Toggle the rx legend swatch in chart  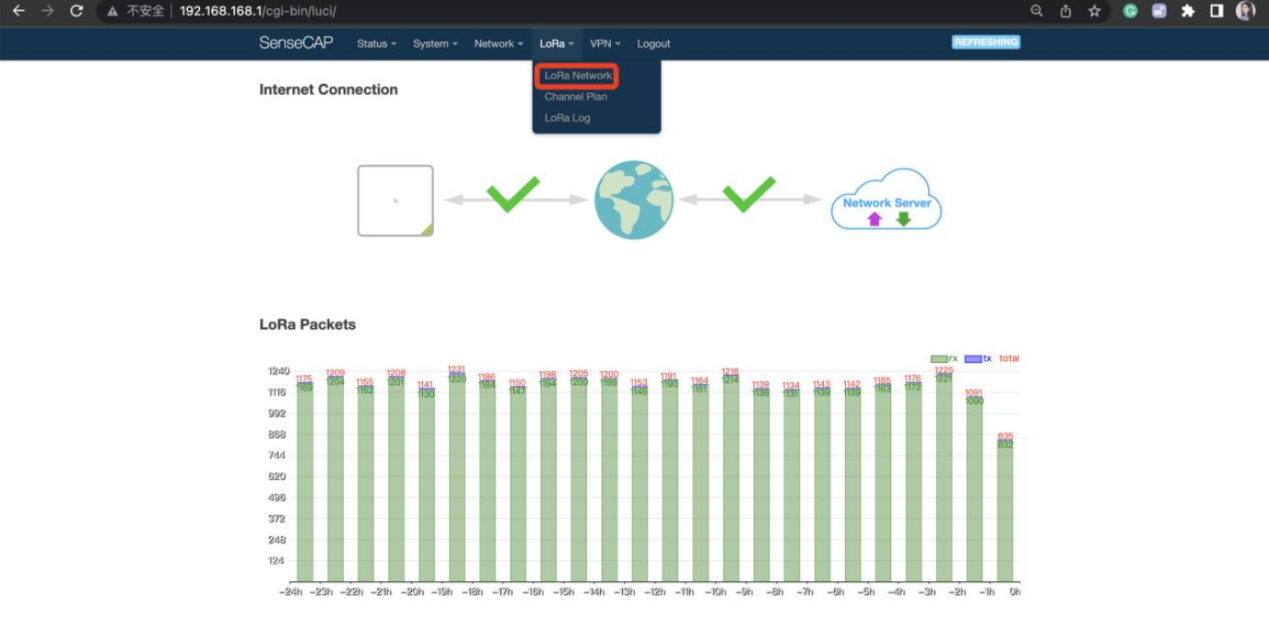(939, 359)
